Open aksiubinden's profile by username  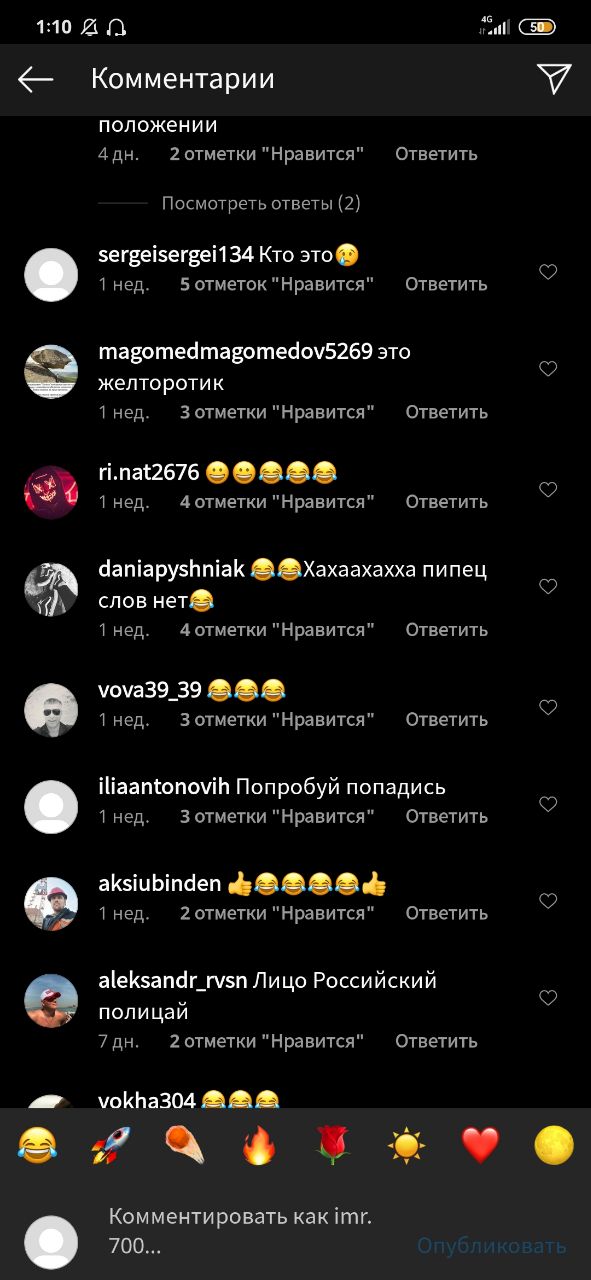(x=160, y=884)
